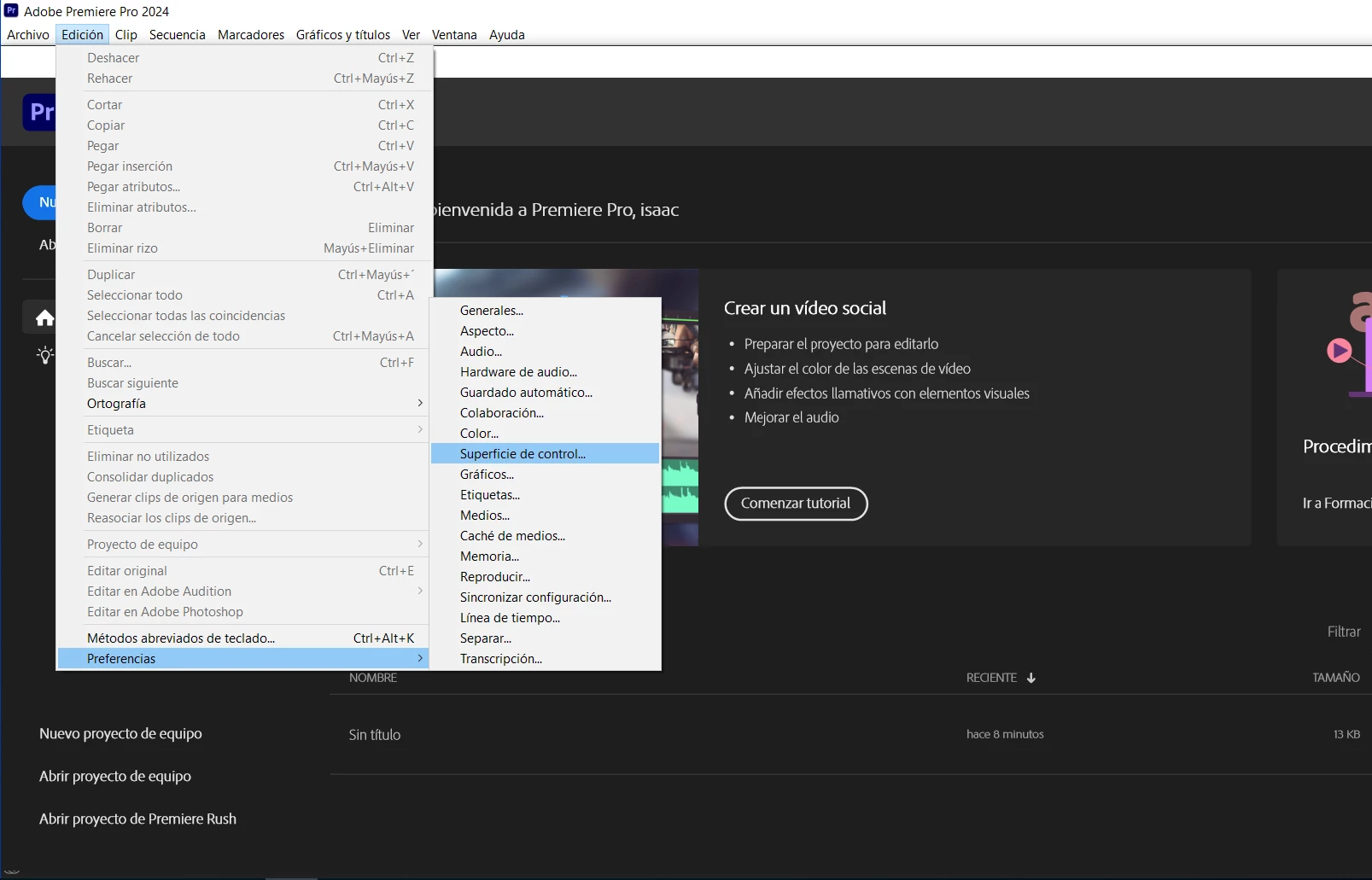This screenshot has height=880, width=1372.
Task: Select Superficie de control preferences
Action: click(x=546, y=454)
